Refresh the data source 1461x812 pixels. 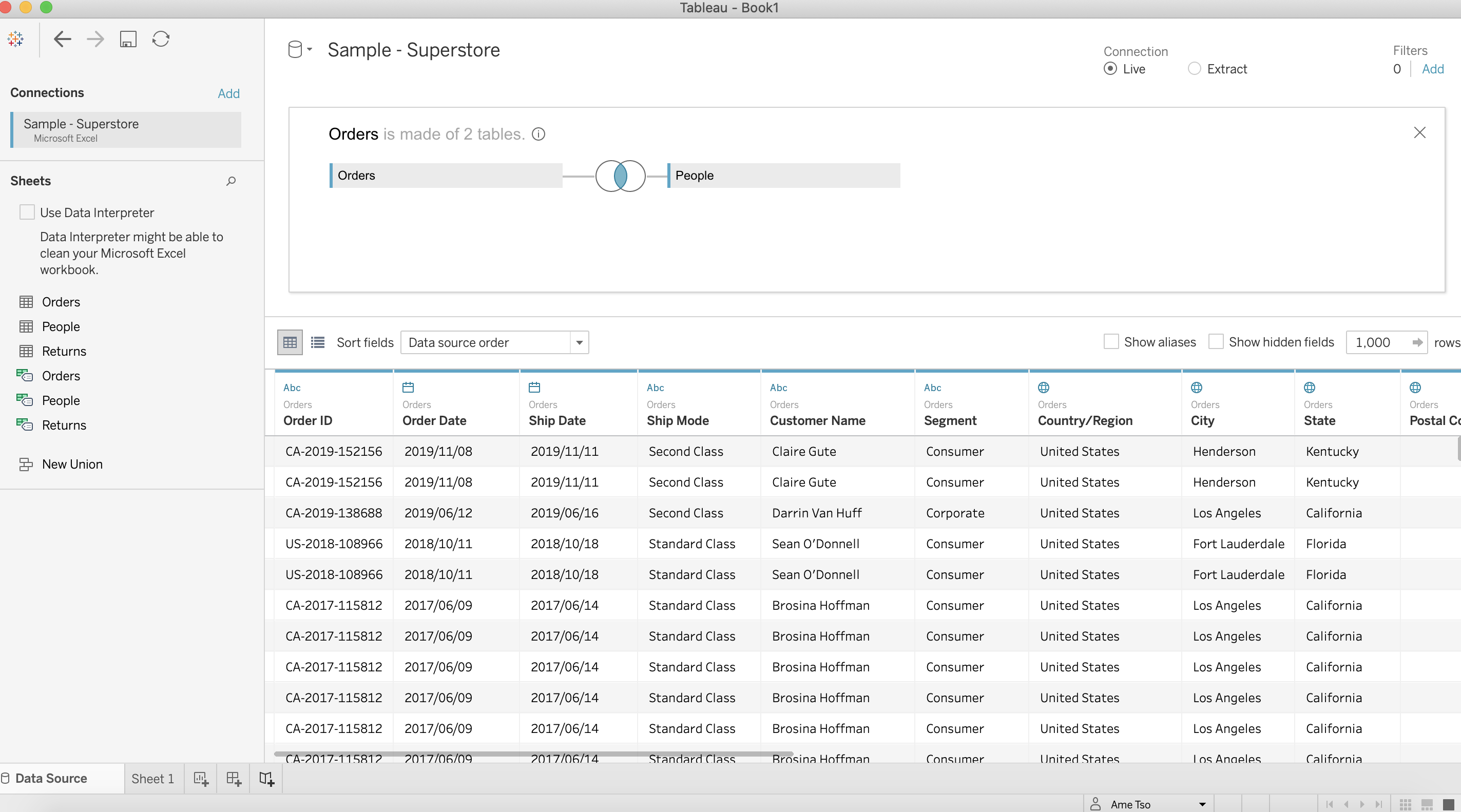pos(161,39)
